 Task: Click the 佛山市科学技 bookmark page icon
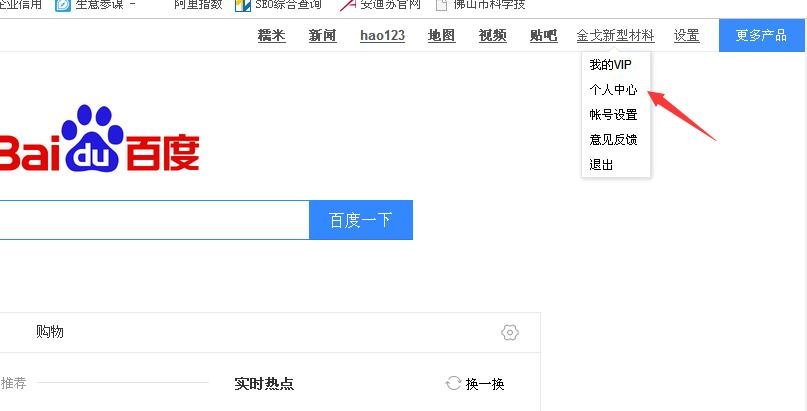pyautogui.click(x=441, y=5)
